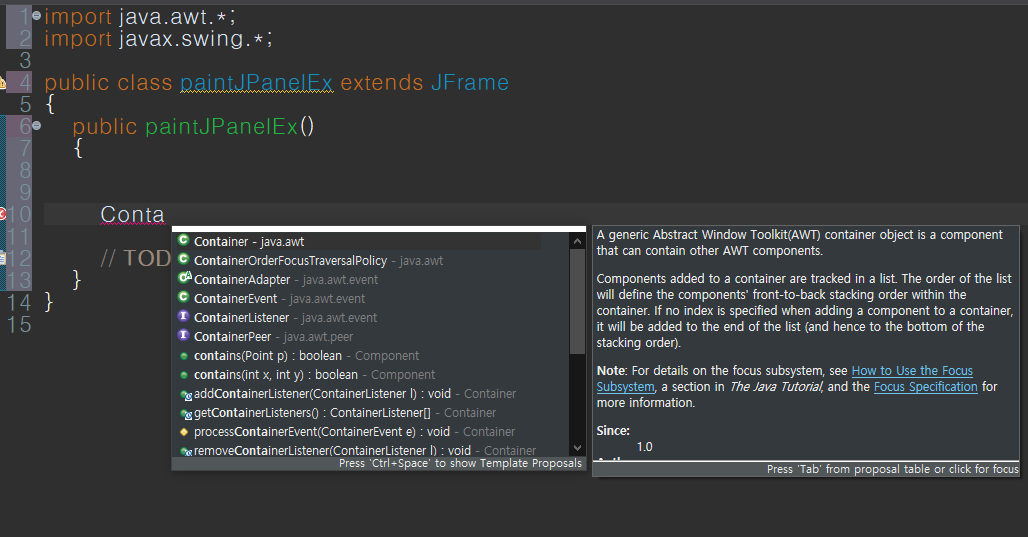Click proposal list scroll down arrow
The height and width of the screenshot is (537, 1028).
click(577, 448)
